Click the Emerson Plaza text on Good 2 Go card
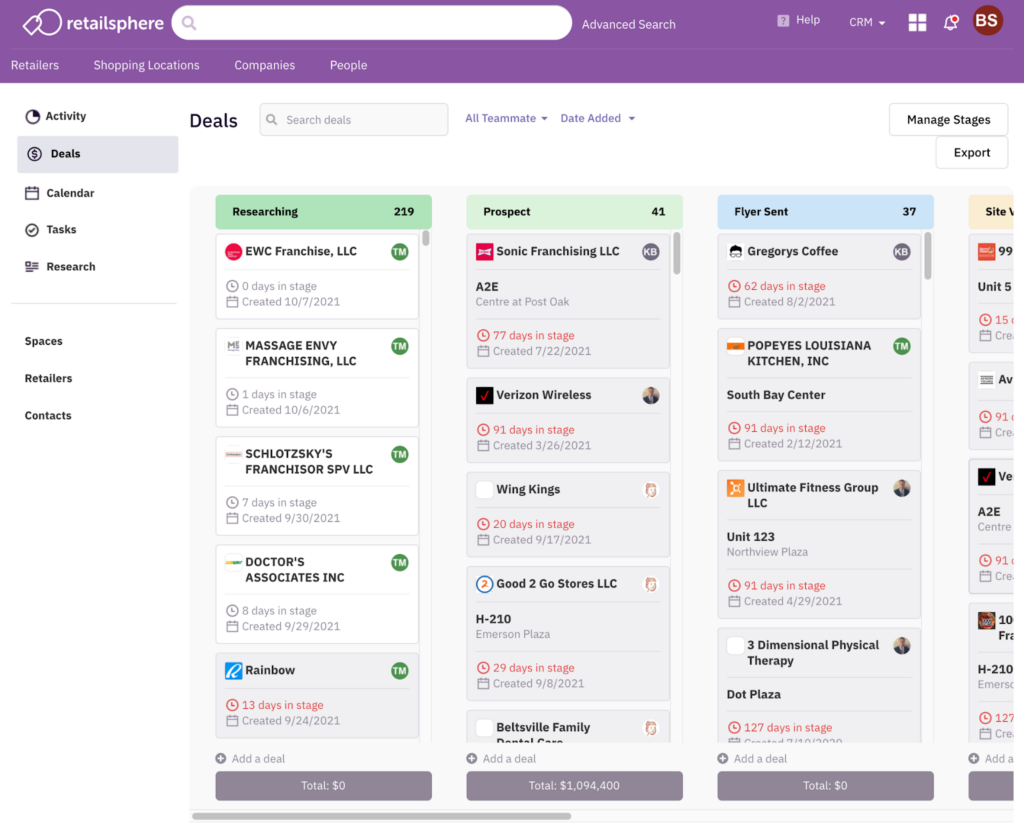Image resolution: width=1024 pixels, height=826 pixels. point(513,635)
